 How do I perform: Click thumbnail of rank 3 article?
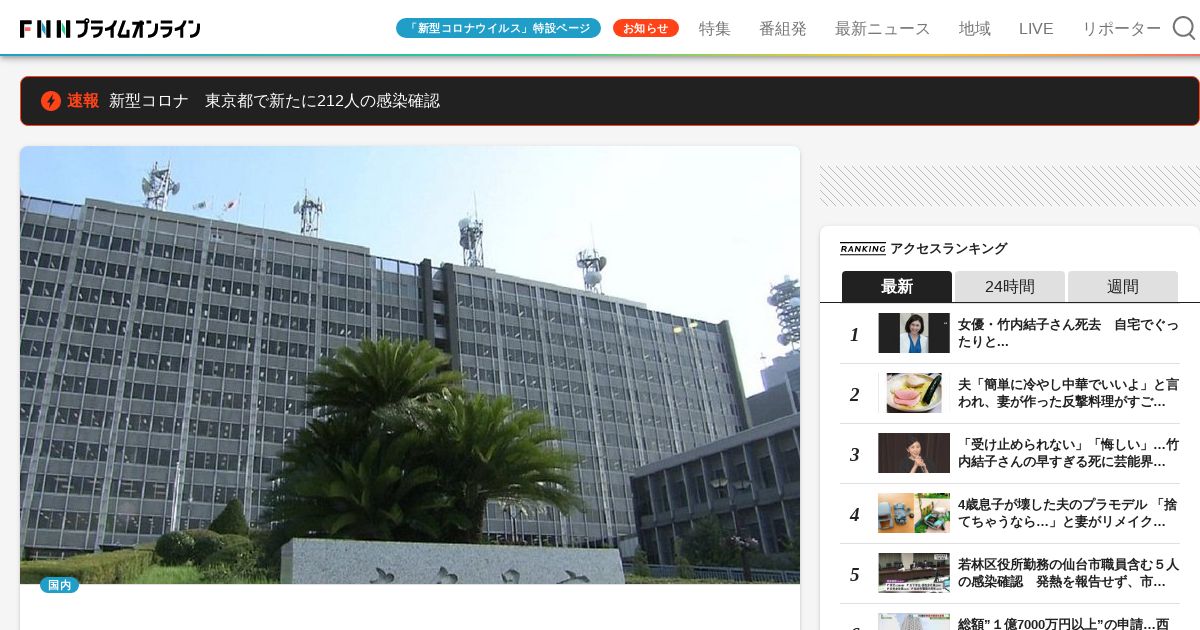(x=914, y=453)
